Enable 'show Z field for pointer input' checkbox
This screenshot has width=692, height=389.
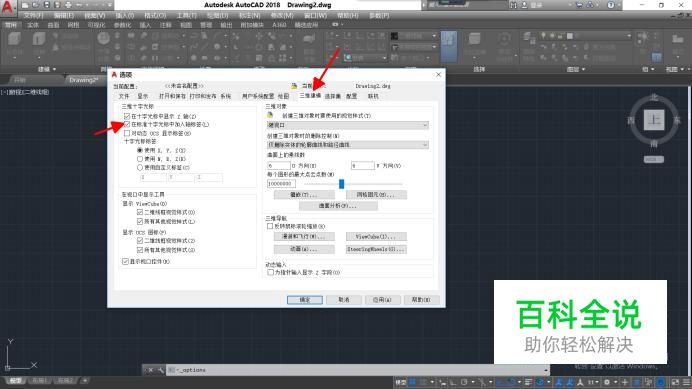tap(270, 272)
